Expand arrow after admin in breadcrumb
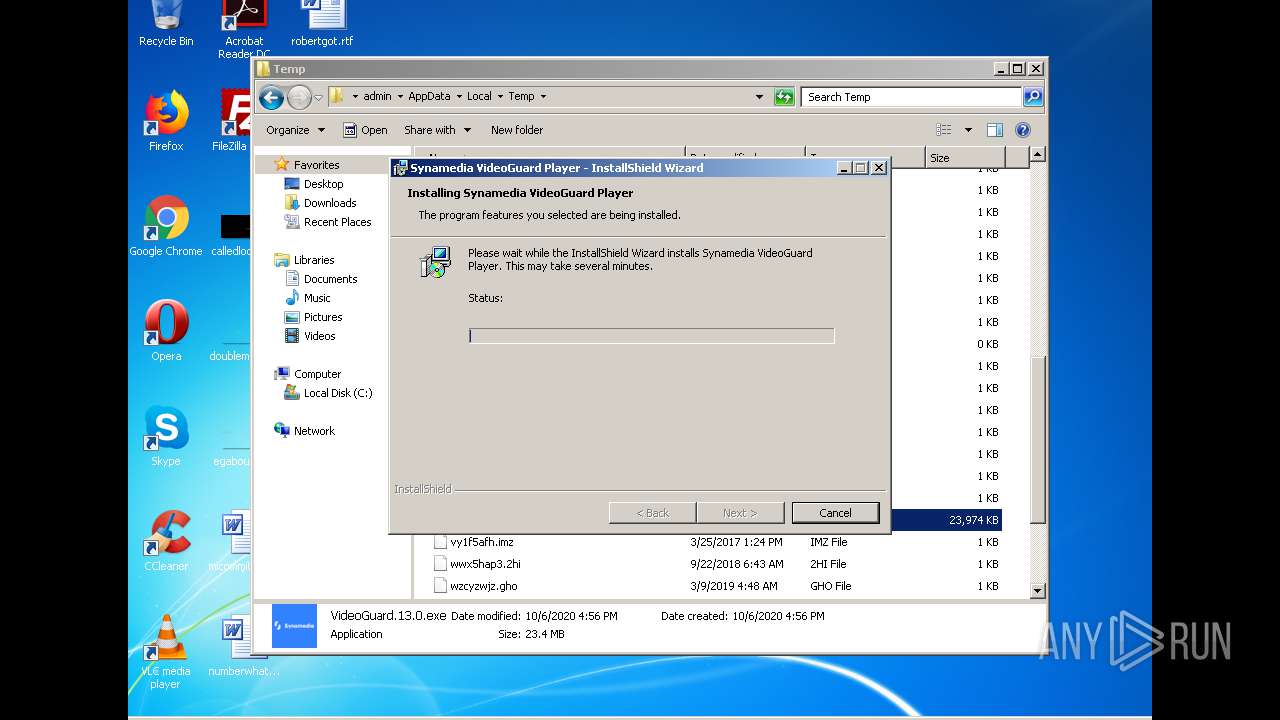Screen dimensions: 1280x720 [x=400, y=97]
